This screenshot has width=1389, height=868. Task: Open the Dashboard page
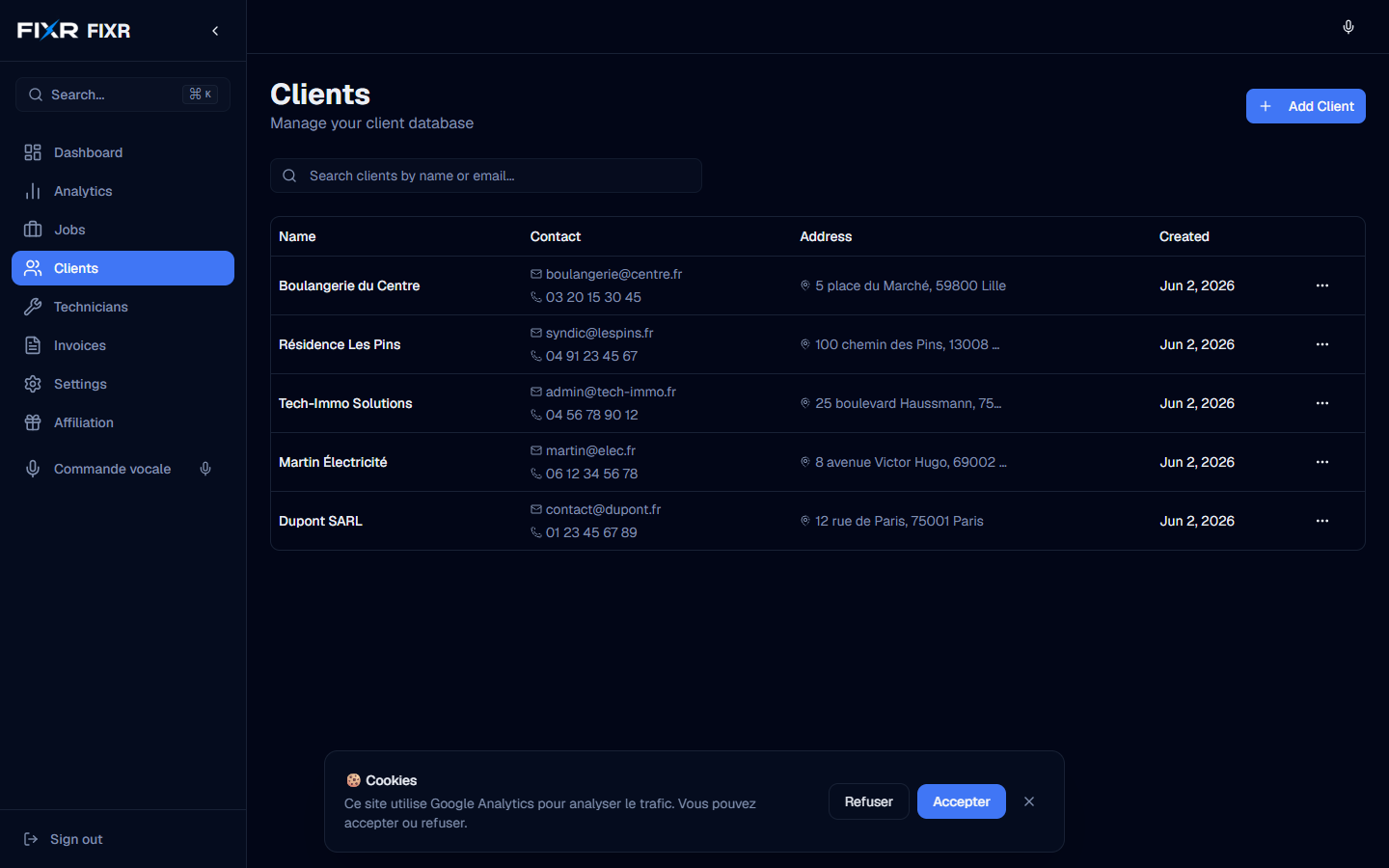click(x=123, y=152)
